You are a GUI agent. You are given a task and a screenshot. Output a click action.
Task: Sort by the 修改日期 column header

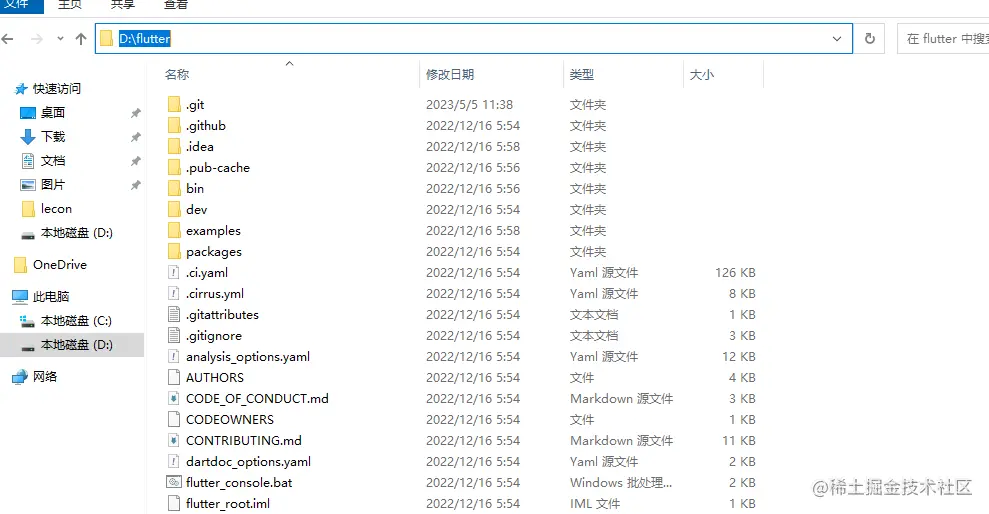[450, 74]
